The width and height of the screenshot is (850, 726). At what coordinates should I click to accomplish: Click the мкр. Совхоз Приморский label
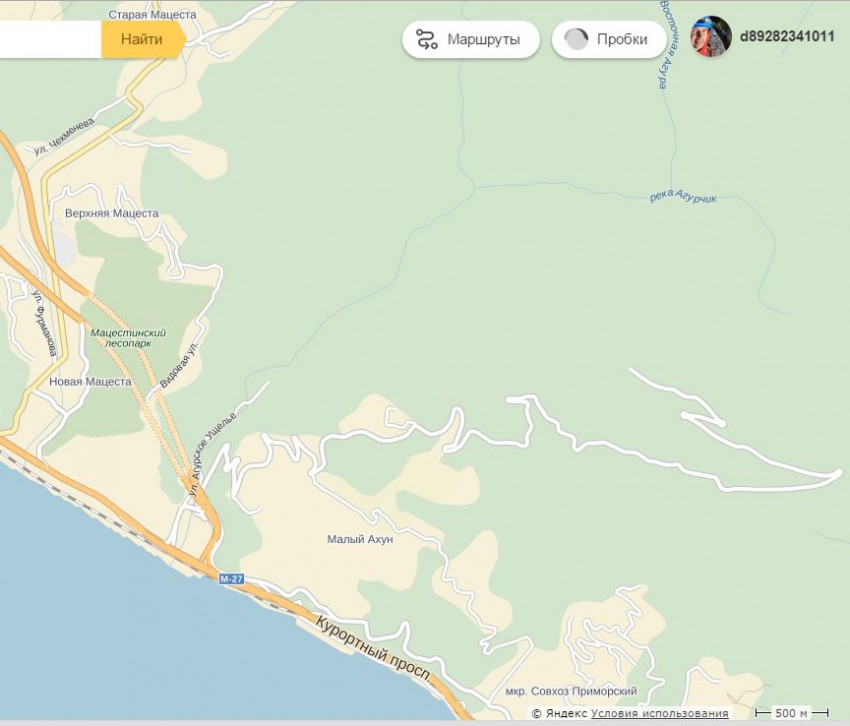pyautogui.click(x=571, y=691)
